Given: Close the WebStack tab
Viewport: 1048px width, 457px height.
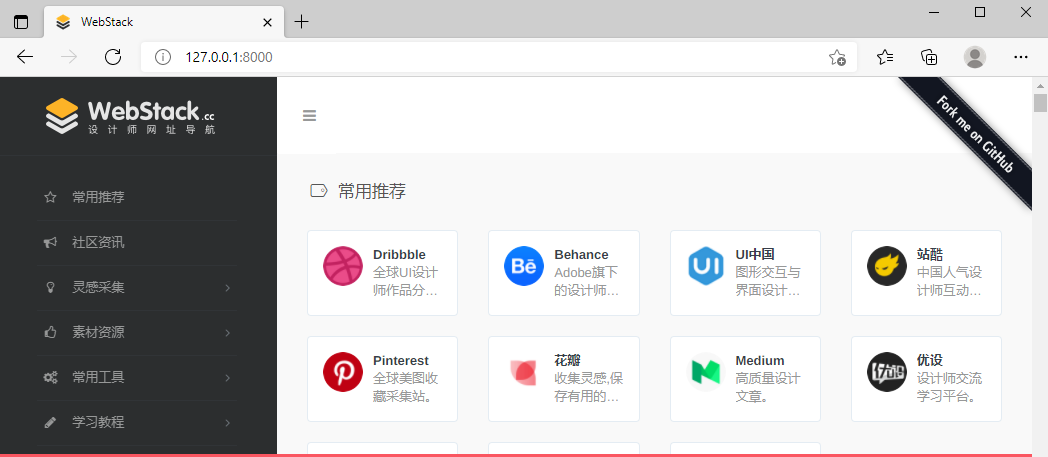Looking at the screenshot, I should point(267,22).
